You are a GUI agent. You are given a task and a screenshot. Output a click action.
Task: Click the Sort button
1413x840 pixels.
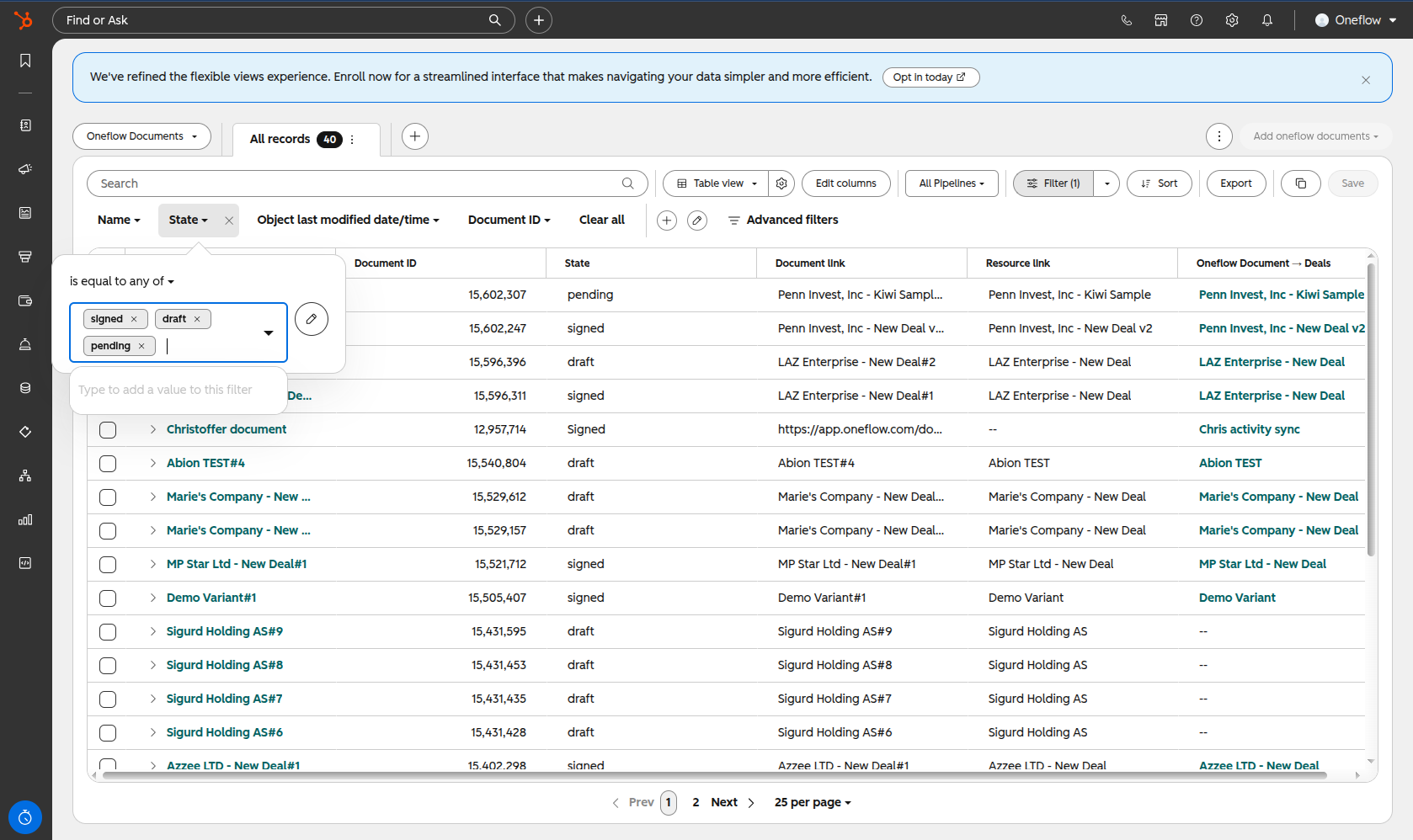pyautogui.click(x=1160, y=183)
